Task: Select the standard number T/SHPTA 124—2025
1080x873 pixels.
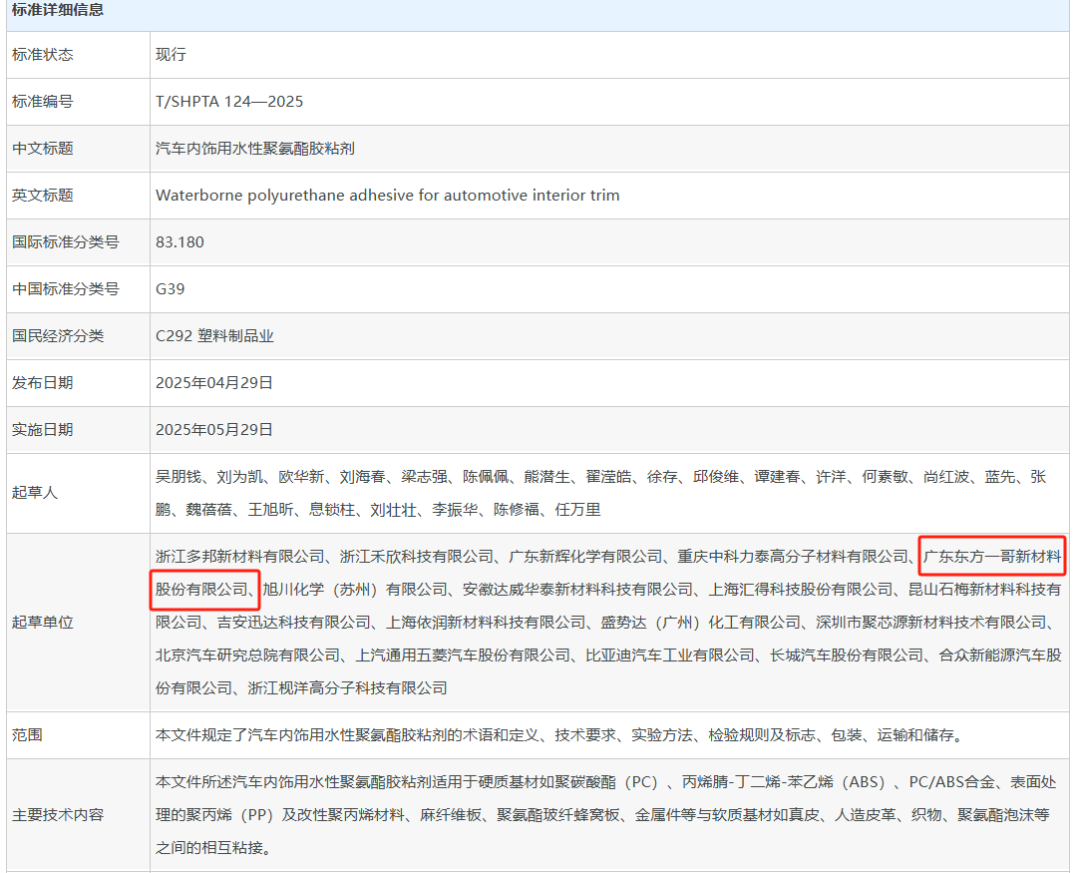Action: [229, 102]
